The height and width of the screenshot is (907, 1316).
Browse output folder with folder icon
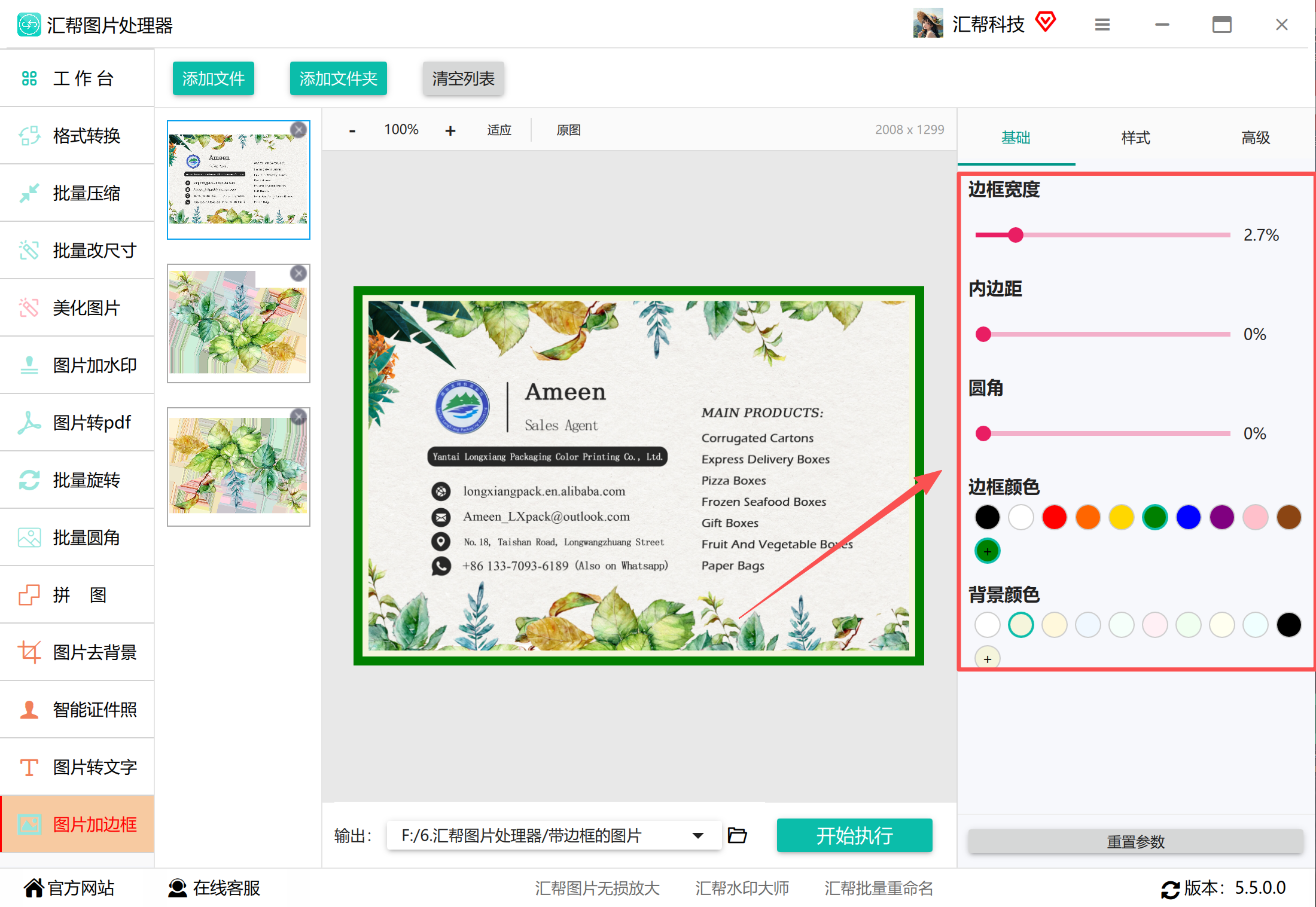pyautogui.click(x=737, y=835)
